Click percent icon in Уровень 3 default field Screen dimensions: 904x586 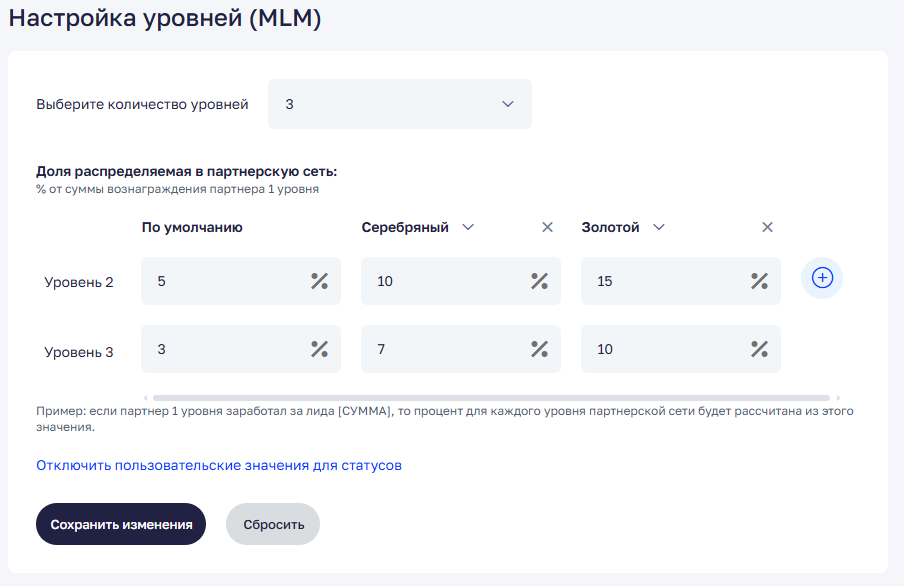coord(319,349)
